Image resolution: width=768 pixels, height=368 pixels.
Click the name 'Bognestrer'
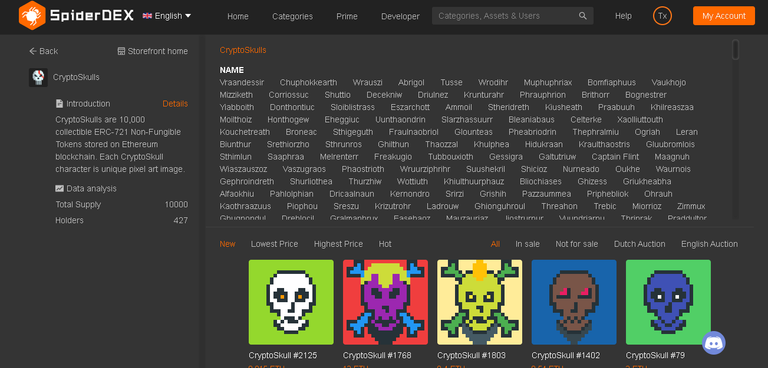[646, 95]
